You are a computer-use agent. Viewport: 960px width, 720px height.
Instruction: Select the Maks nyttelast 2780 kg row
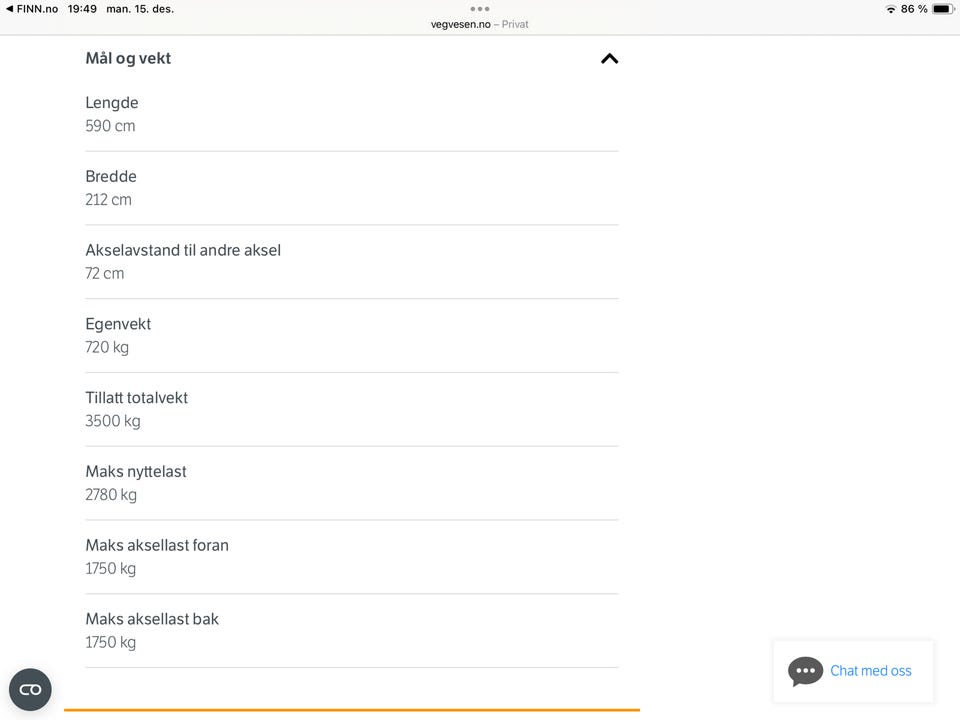350,483
